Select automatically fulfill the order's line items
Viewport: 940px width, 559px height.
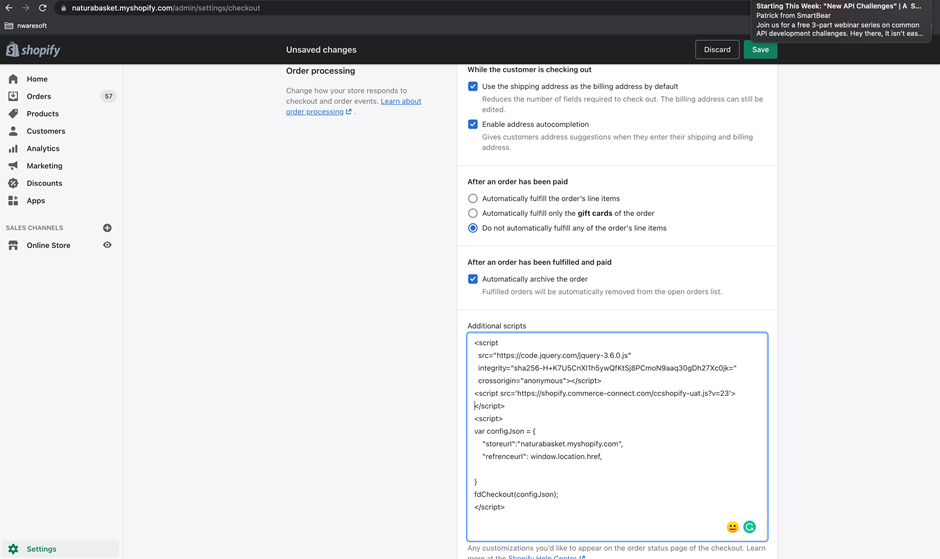click(473, 199)
